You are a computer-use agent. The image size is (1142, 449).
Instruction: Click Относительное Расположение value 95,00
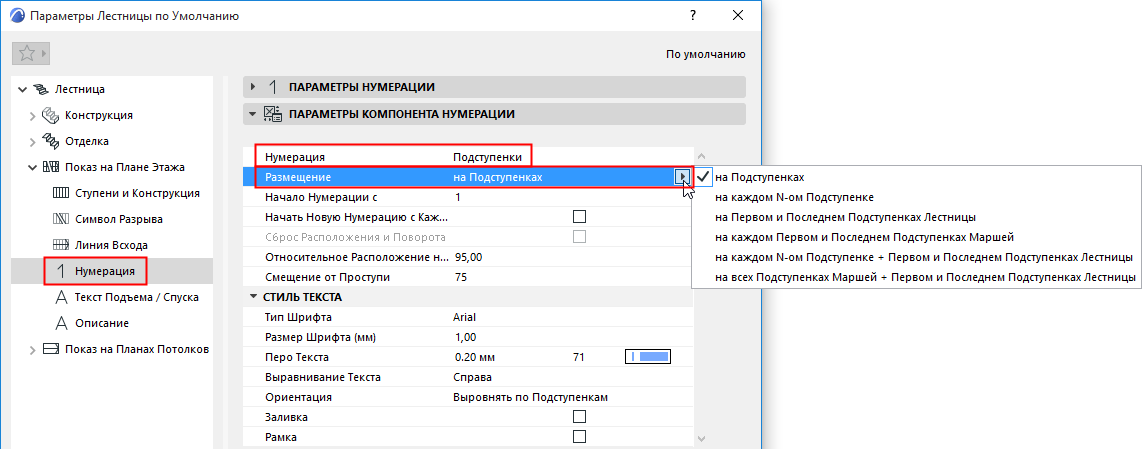(x=468, y=257)
